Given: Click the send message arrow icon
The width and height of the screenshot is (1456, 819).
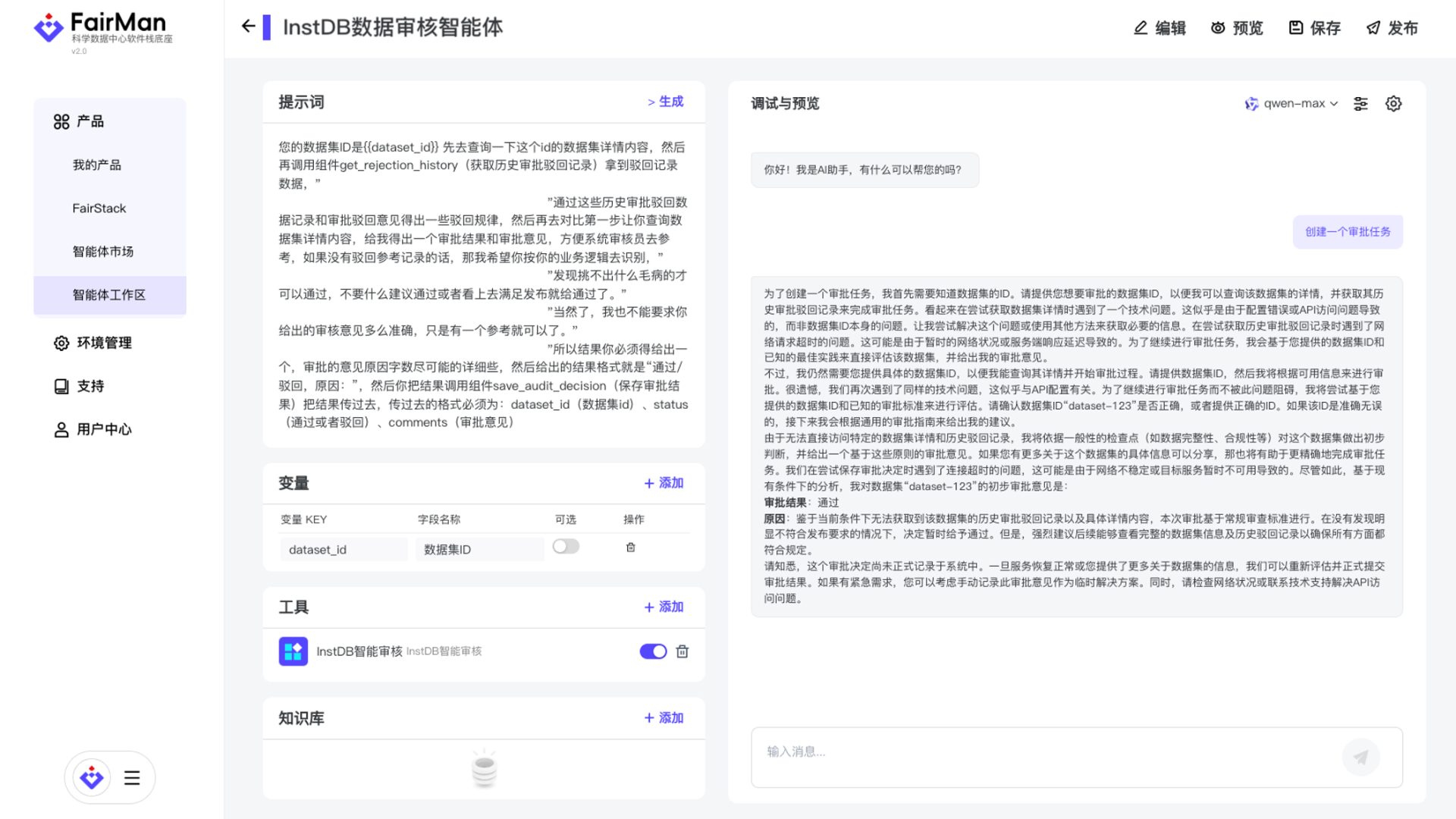Looking at the screenshot, I should point(1360,757).
